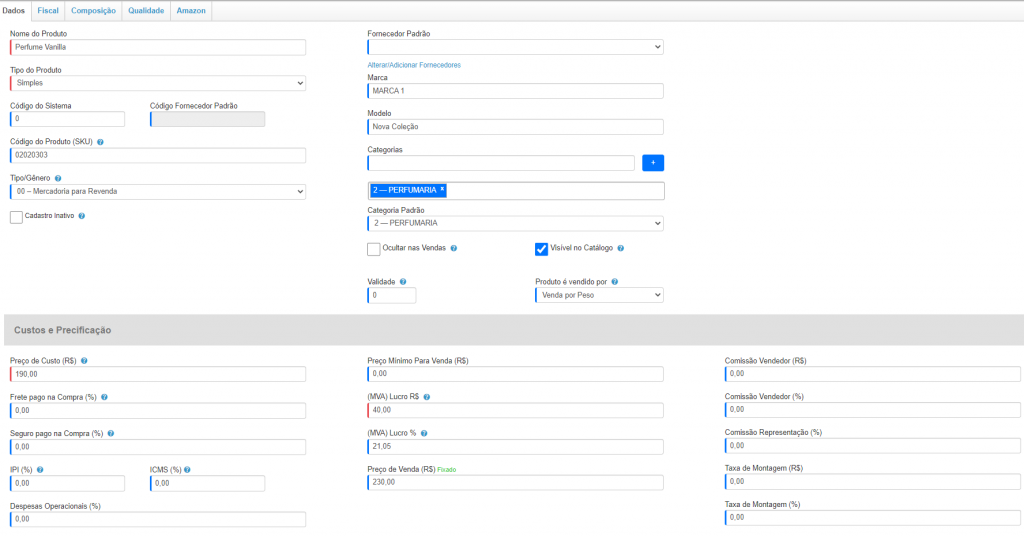The height and width of the screenshot is (537, 1024).
Task: Open the Amazon tab
Action: point(191,10)
